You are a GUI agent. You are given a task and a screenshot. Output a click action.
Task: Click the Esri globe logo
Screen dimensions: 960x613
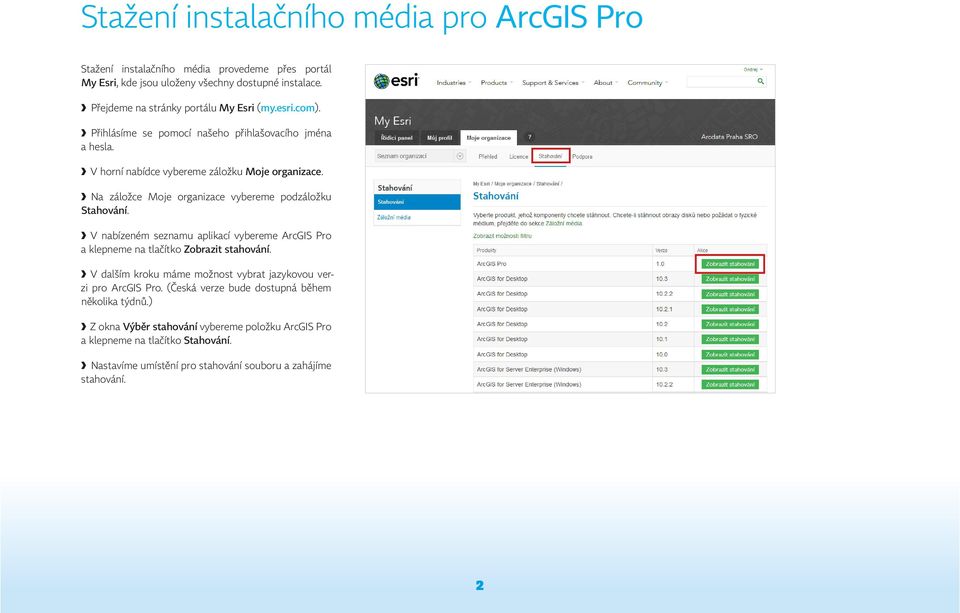(x=381, y=81)
